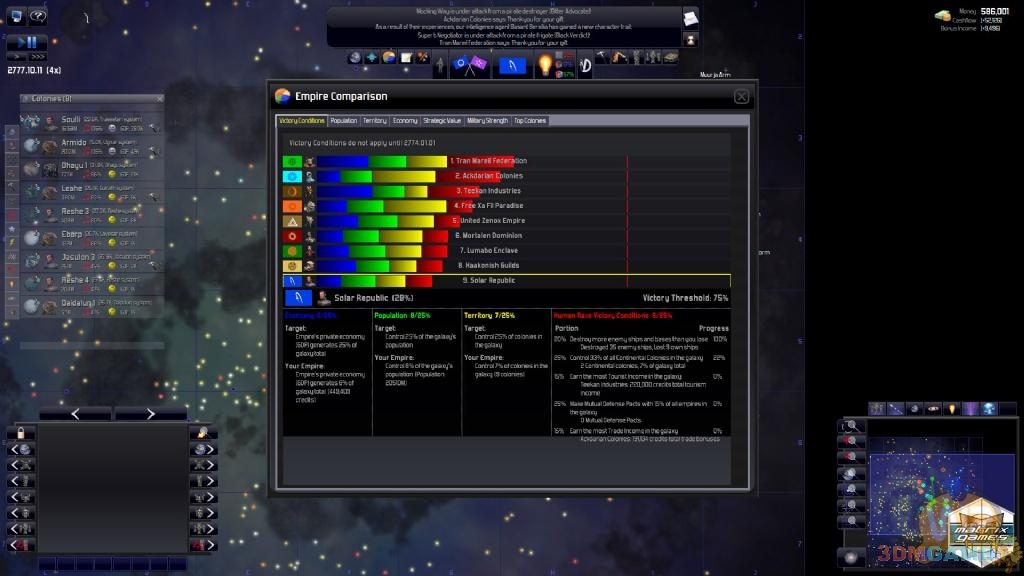
Task: Click the help bubble icon in top-left
Action: pos(39,16)
